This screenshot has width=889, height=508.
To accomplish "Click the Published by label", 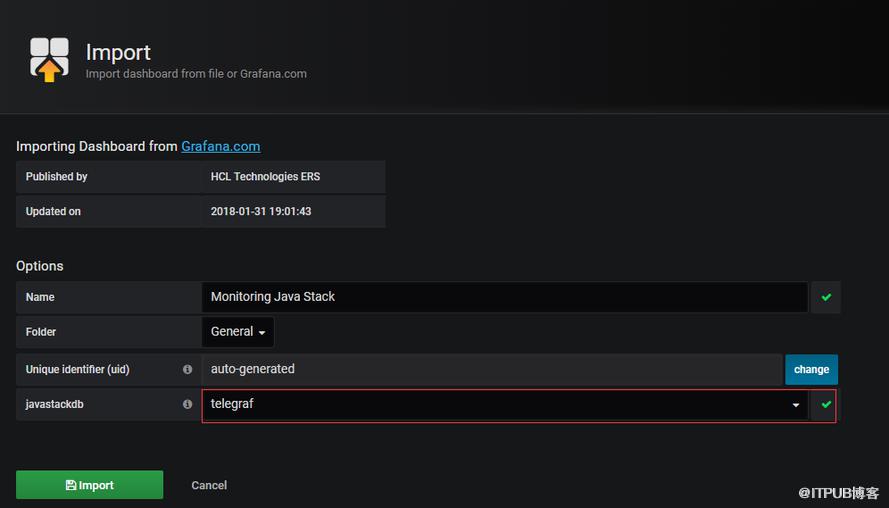I will [x=57, y=176].
